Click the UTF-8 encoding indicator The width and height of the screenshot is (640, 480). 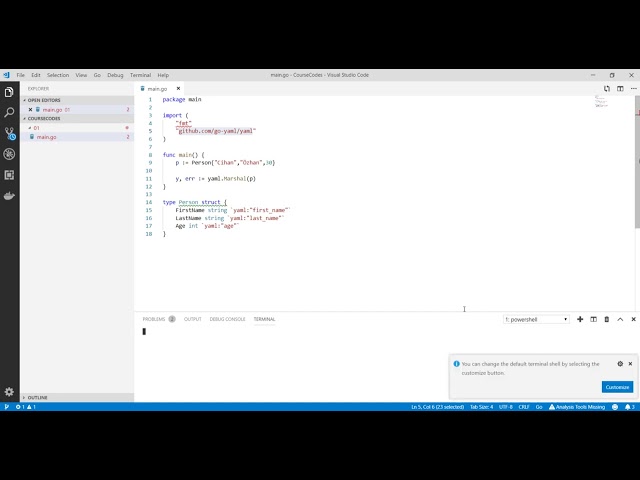tap(506, 407)
